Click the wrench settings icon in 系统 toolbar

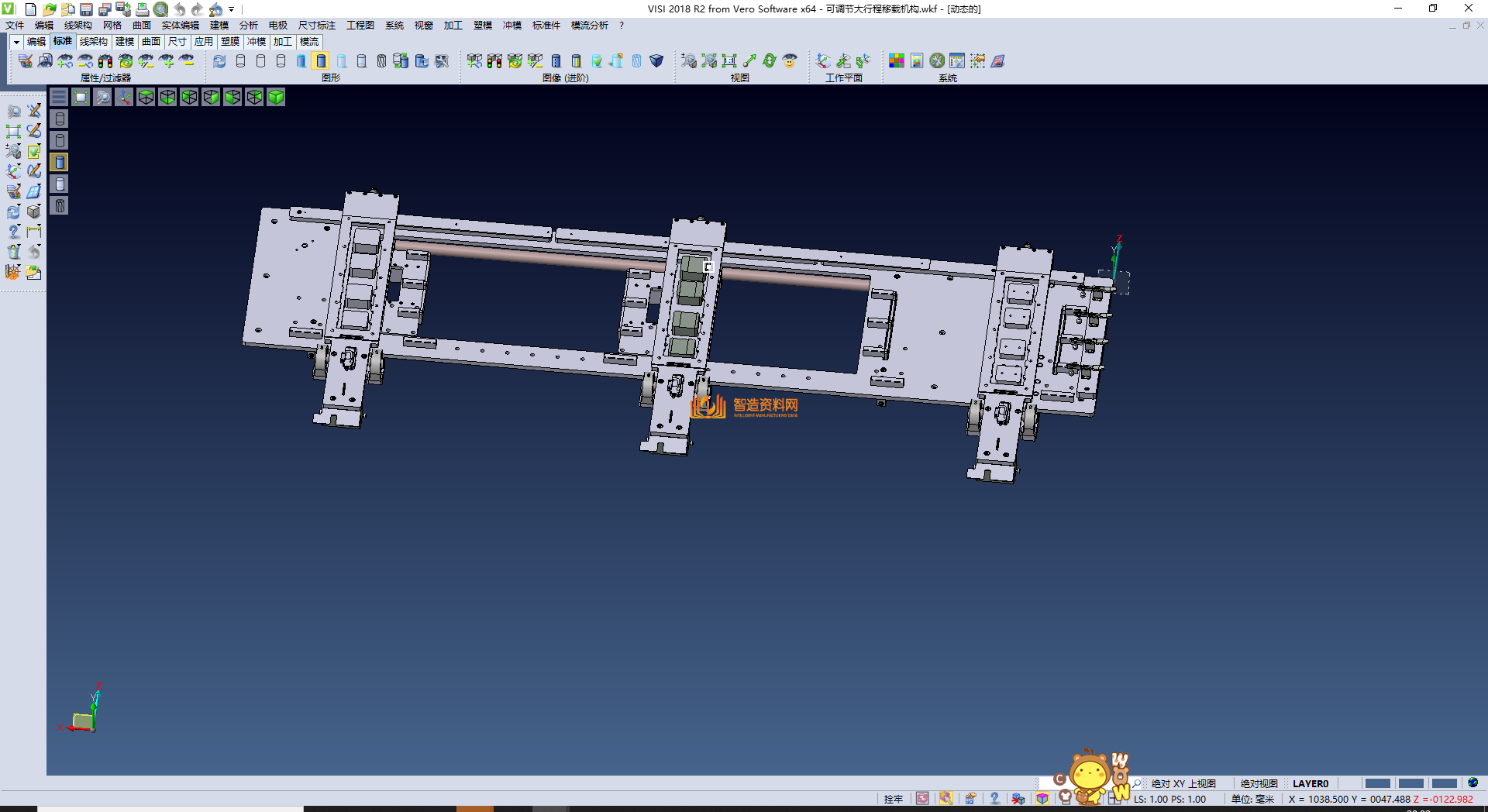[937, 60]
